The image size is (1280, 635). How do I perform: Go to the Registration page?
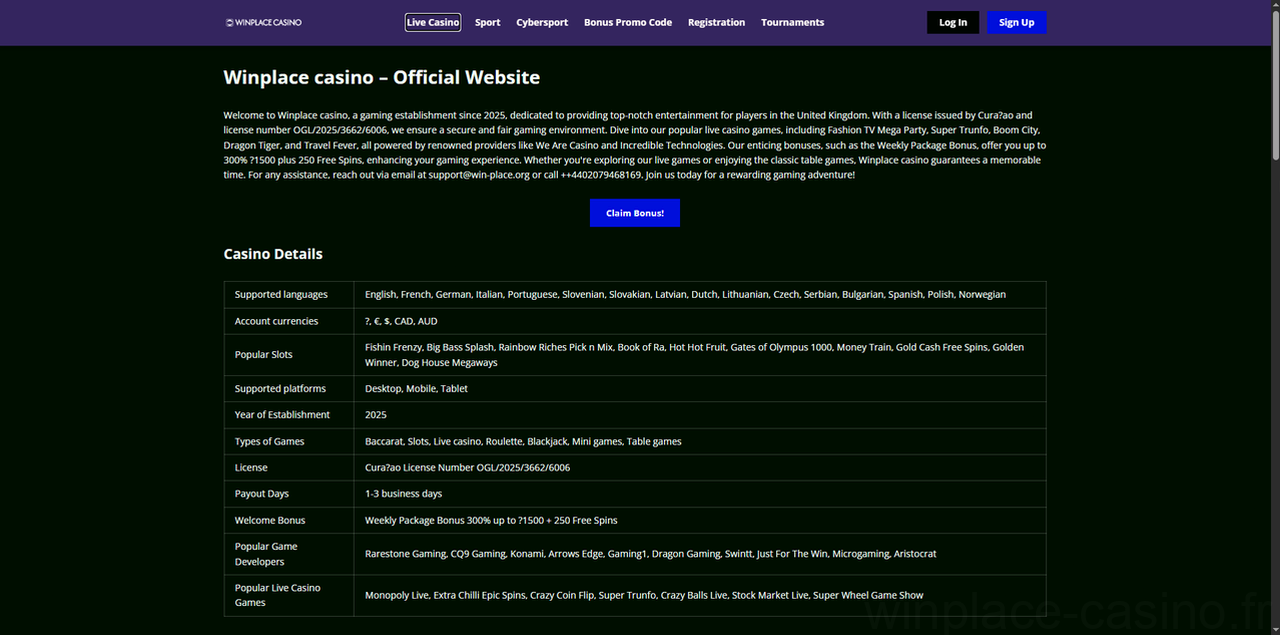pos(716,22)
